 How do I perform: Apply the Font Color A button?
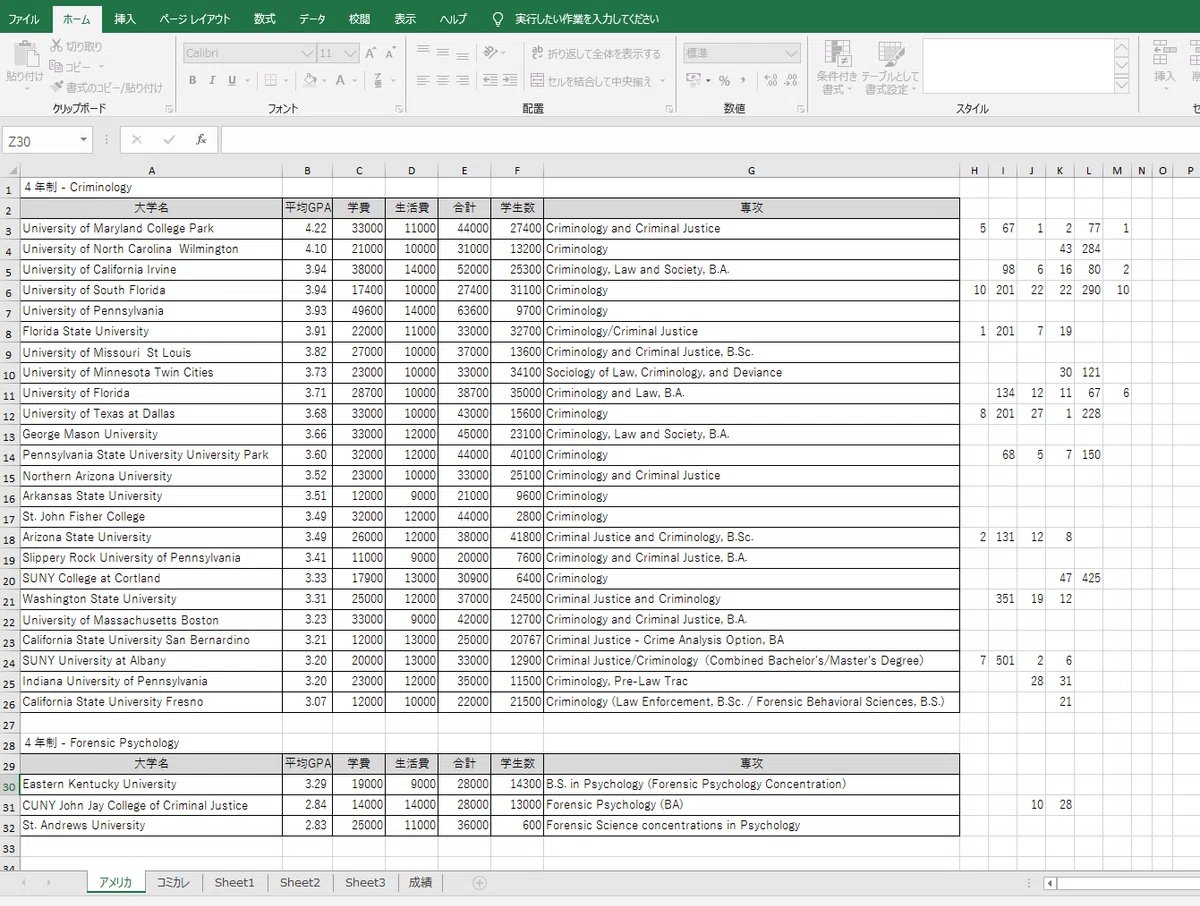(340, 81)
